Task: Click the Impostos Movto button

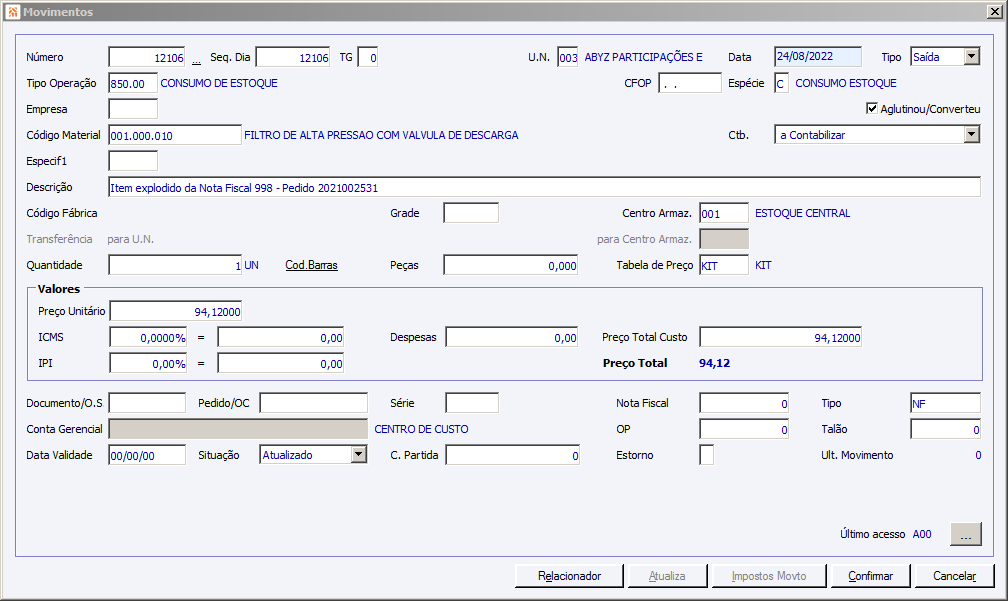Action: click(768, 576)
